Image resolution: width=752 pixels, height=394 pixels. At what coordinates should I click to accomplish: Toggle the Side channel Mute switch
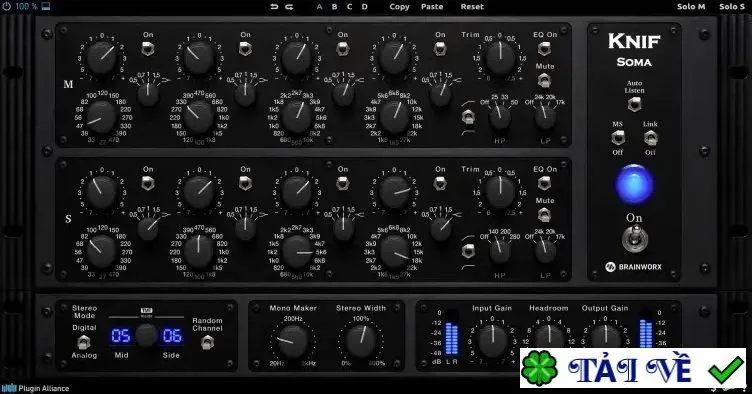(x=544, y=215)
